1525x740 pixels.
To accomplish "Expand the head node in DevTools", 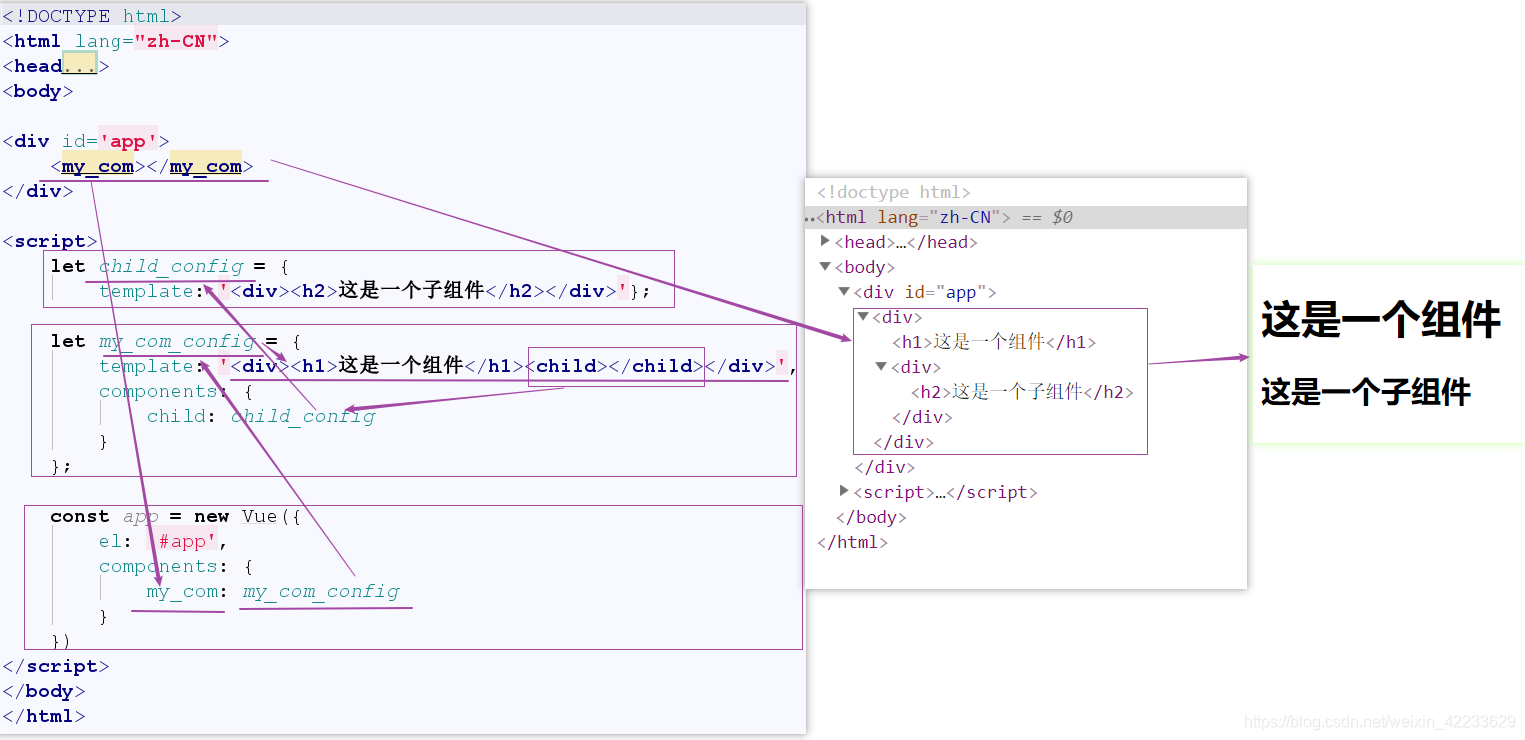I will tap(825, 241).
